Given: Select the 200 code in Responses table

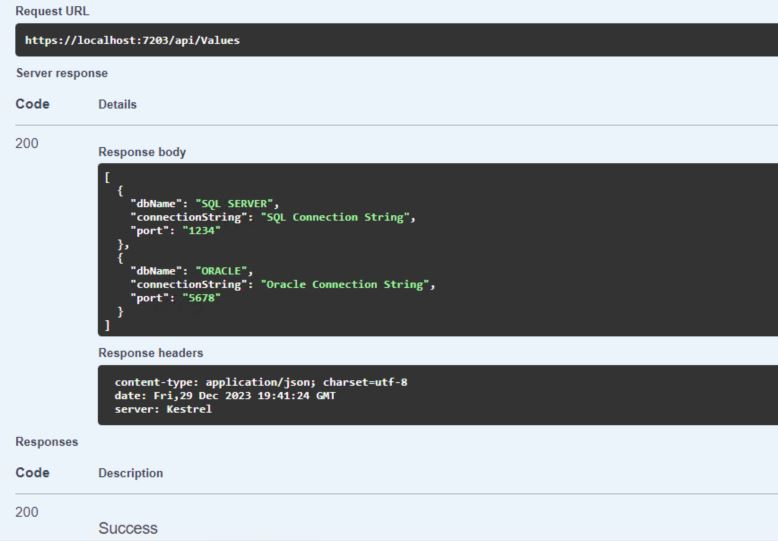Looking at the screenshot, I should coord(27,512).
